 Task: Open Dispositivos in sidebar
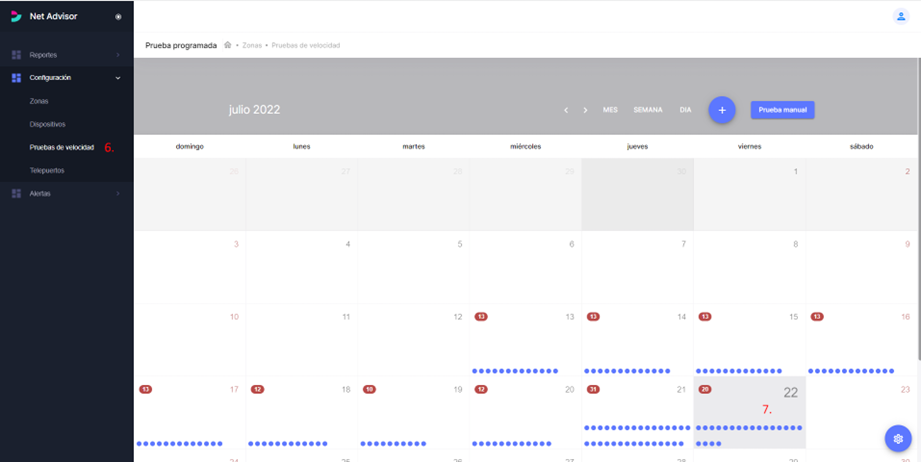48,124
